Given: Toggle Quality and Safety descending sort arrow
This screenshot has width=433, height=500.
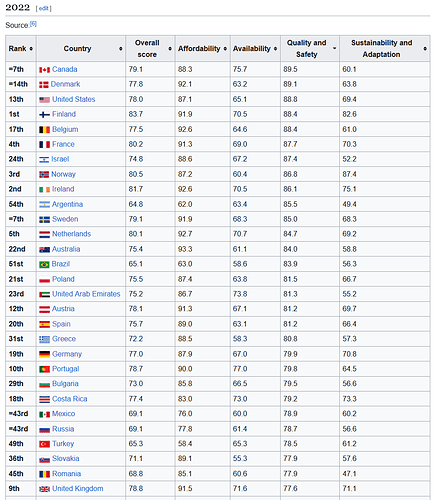Looking at the screenshot, I should point(334,49).
